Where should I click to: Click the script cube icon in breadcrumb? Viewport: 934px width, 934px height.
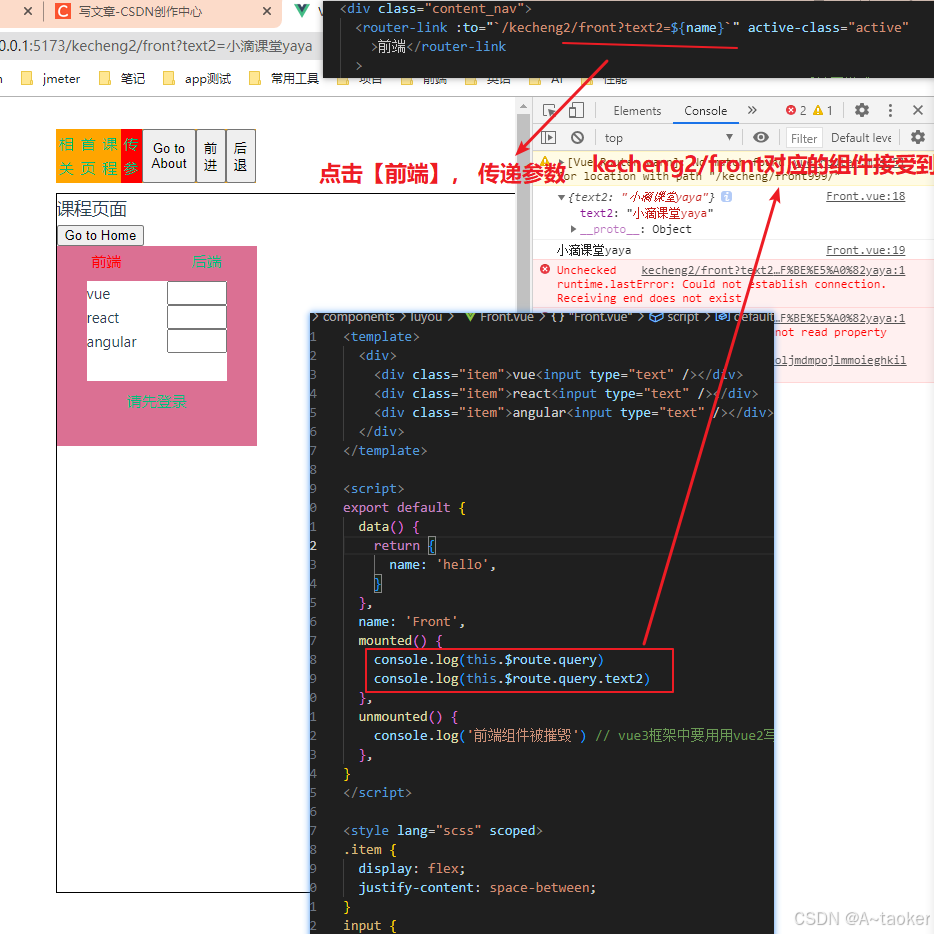pyautogui.click(x=656, y=317)
